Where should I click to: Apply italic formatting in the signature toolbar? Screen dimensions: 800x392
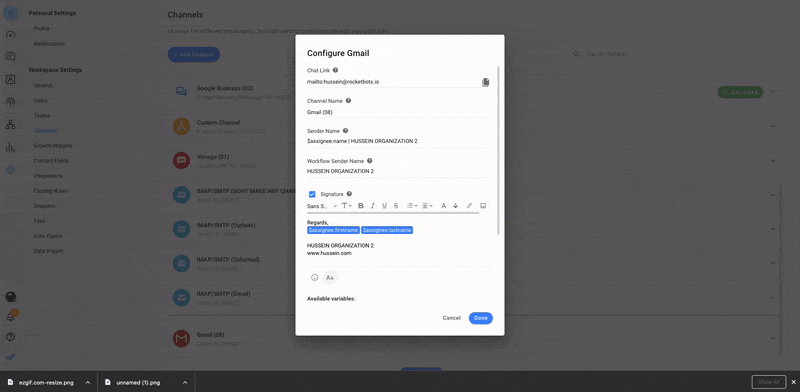coord(372,206)
